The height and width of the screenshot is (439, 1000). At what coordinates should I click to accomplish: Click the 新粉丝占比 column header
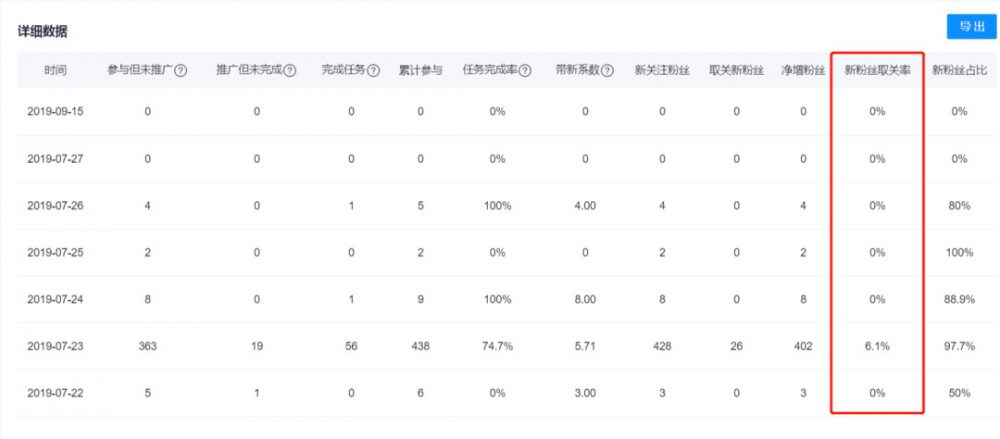(959, 71)
